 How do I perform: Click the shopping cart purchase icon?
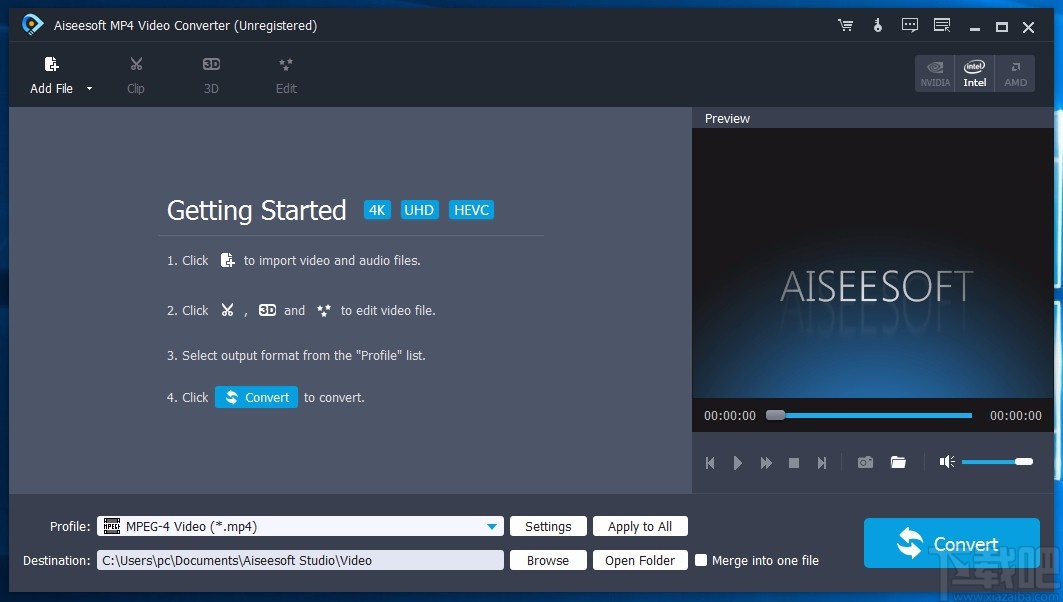(x=845, y=26)
